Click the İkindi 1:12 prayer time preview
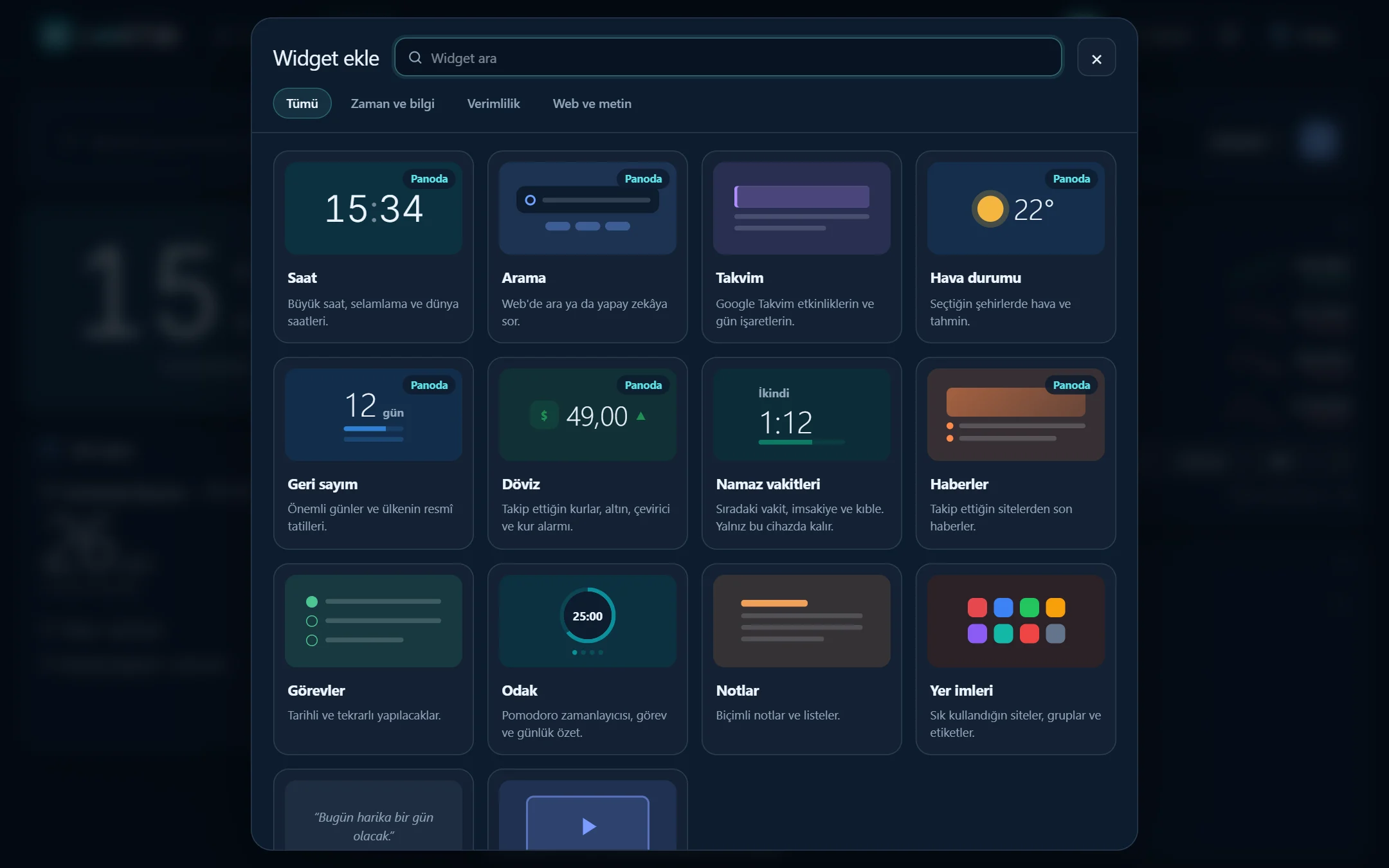 point(802,415)
